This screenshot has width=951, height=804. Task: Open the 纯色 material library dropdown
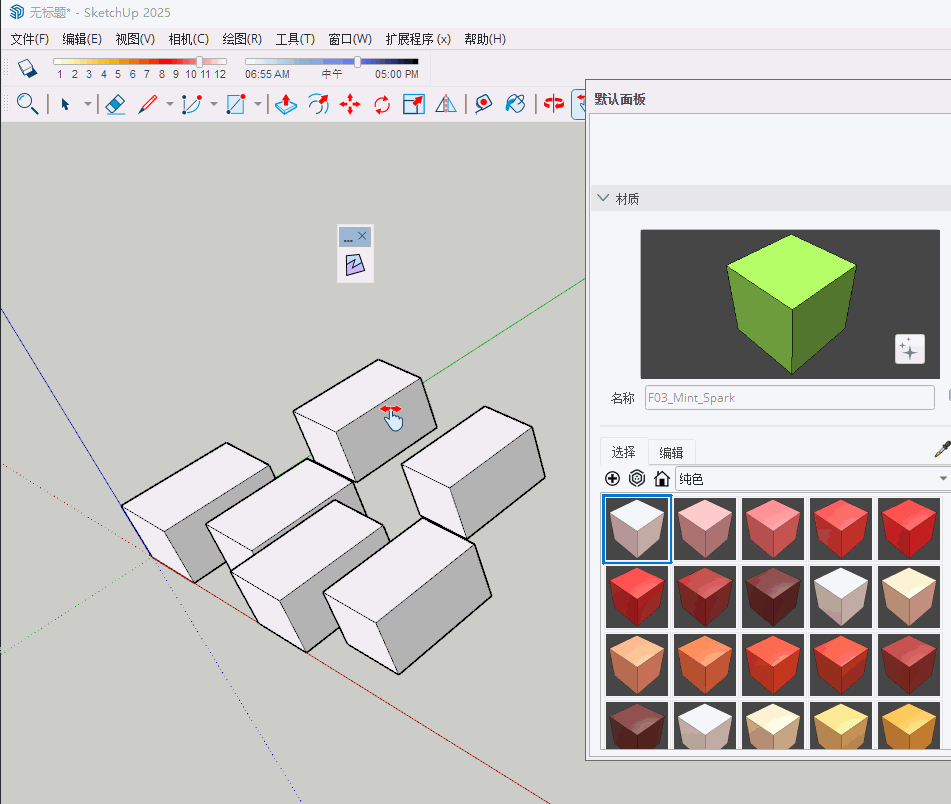(813, 478)
